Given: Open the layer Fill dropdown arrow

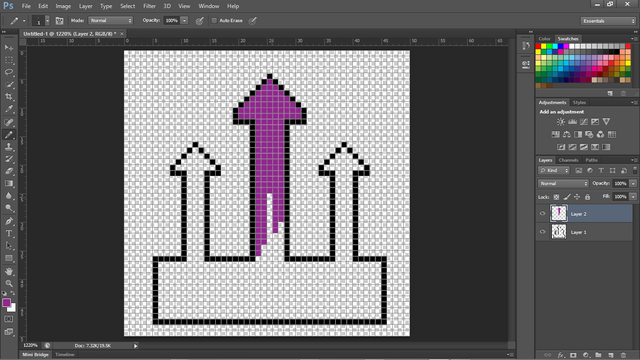Looking at the screenshot, I should [633, 197].
